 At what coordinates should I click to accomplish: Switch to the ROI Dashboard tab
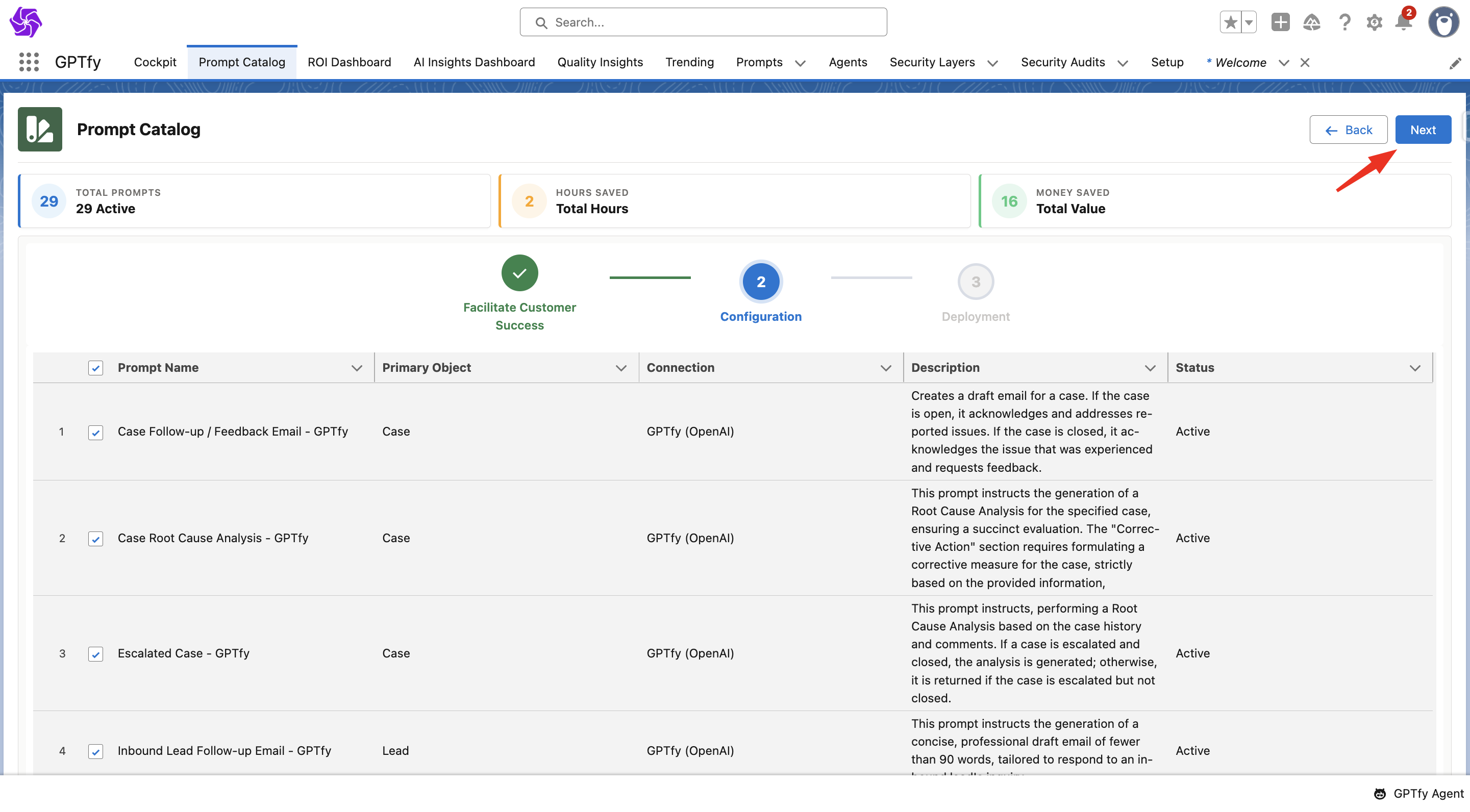(349, 62)
